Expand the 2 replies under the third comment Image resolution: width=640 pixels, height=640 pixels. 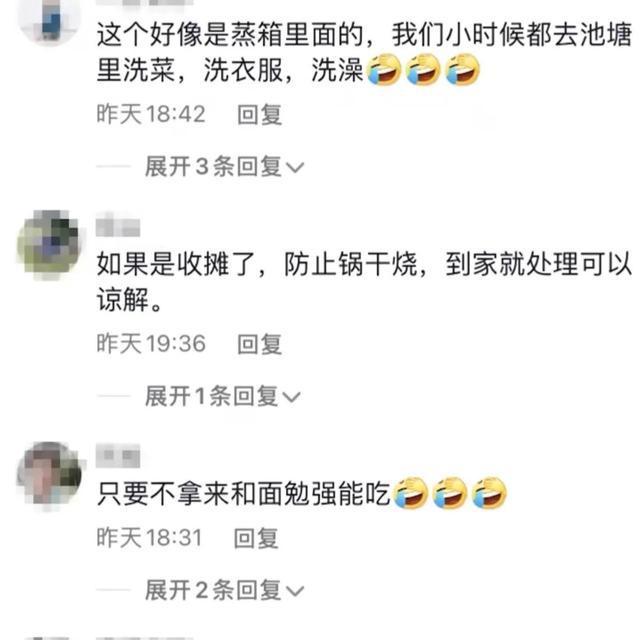(224, 590)
